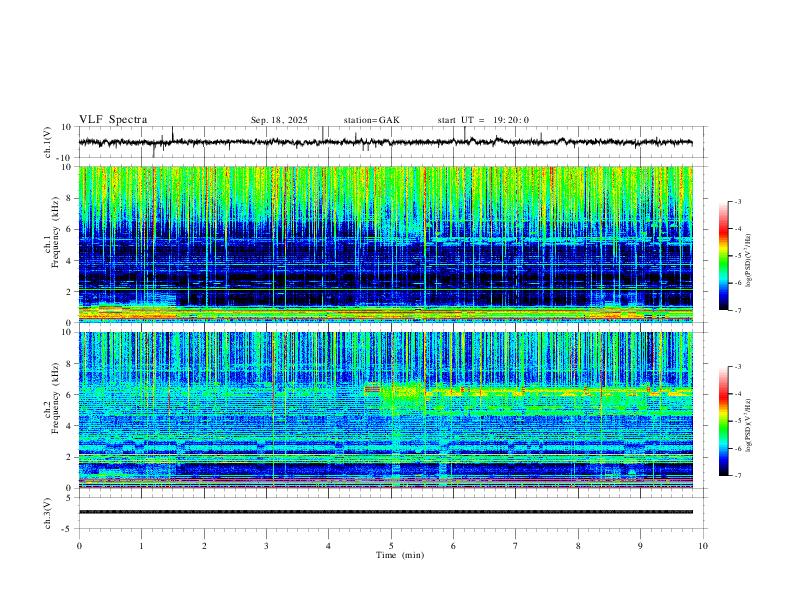Screen dimensions: 792x612
Task: Click the date 'Sep. 18, 2025'
Action: click(x=279, y=120)
